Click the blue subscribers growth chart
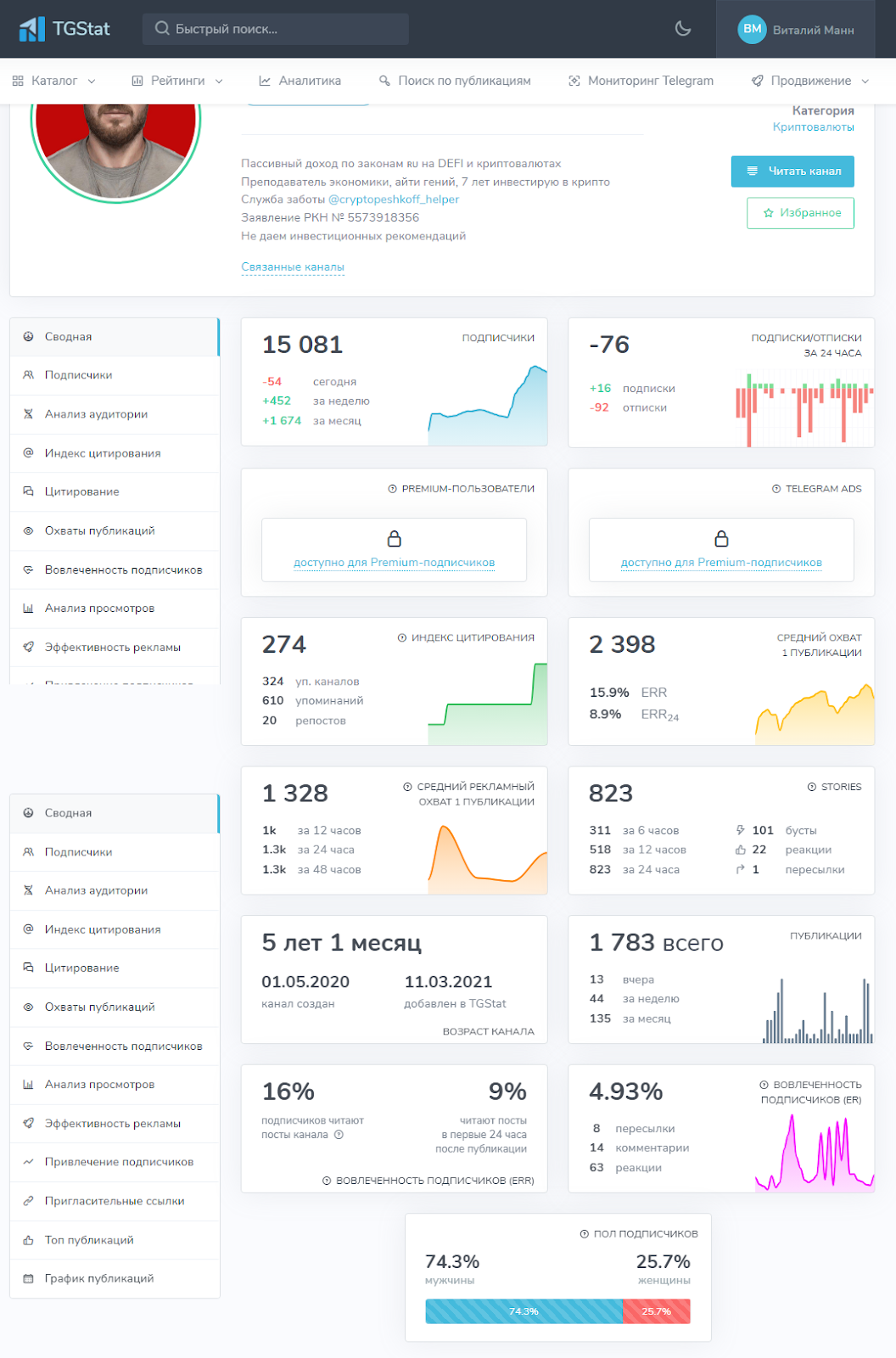Screen dimensions: 896x1358 488,406
